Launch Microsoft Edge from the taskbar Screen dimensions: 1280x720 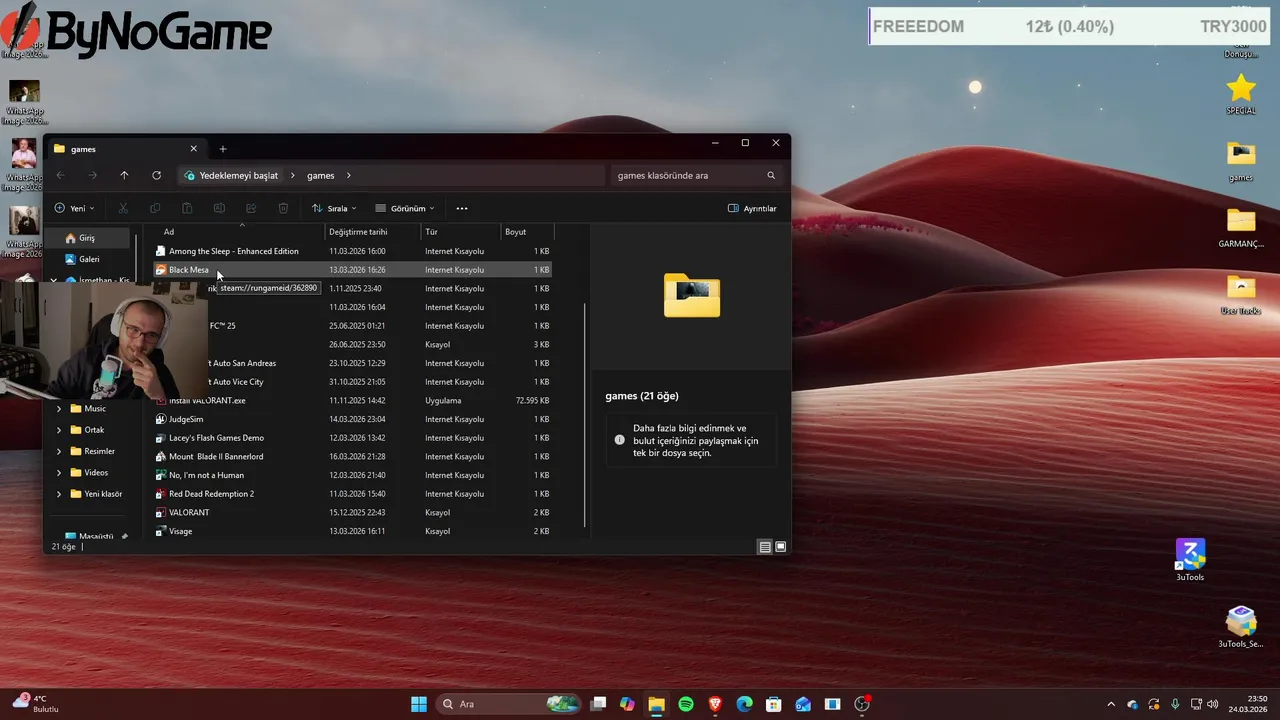(744, 704)
